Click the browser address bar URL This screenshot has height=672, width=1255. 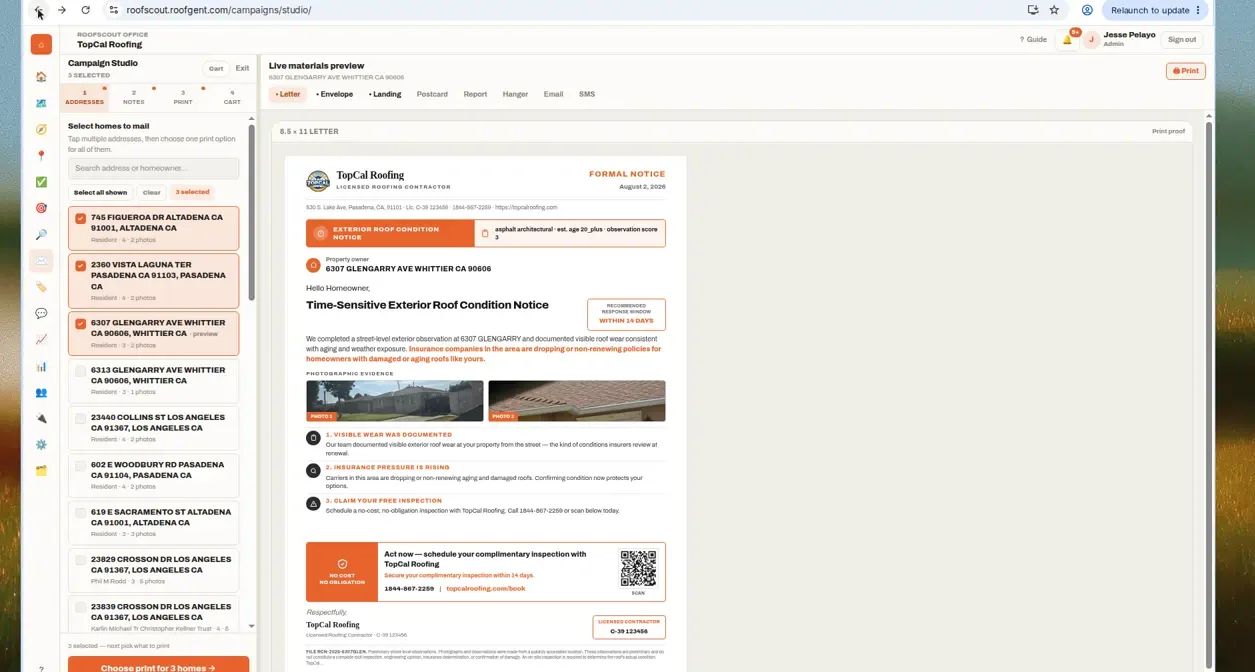point(218,10)
